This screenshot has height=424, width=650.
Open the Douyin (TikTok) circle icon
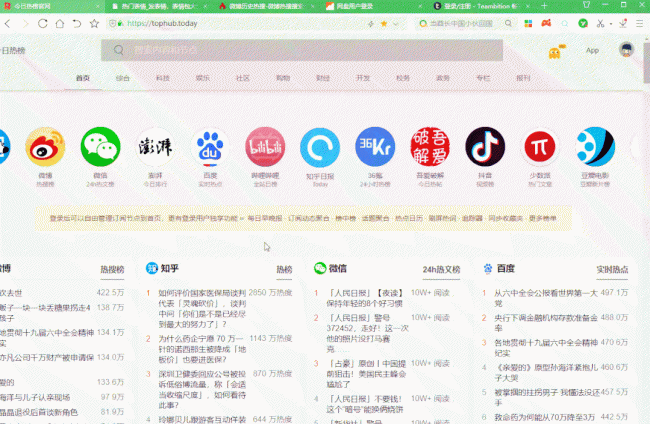[x=485, y=147]
